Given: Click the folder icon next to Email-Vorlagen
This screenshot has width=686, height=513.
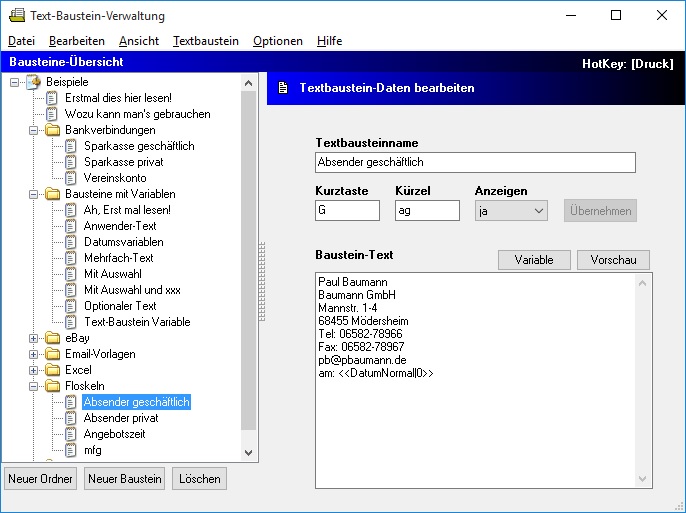Looking at the screenshot, I should click(52, 354).
